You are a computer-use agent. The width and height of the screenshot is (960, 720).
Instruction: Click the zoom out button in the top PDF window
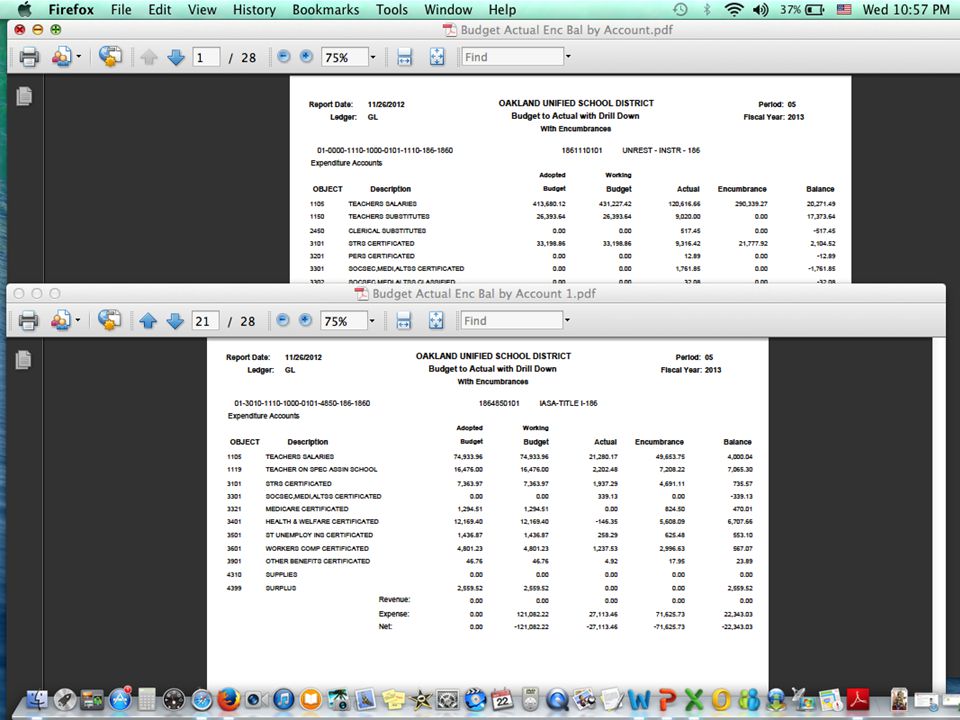click(283, 56)
